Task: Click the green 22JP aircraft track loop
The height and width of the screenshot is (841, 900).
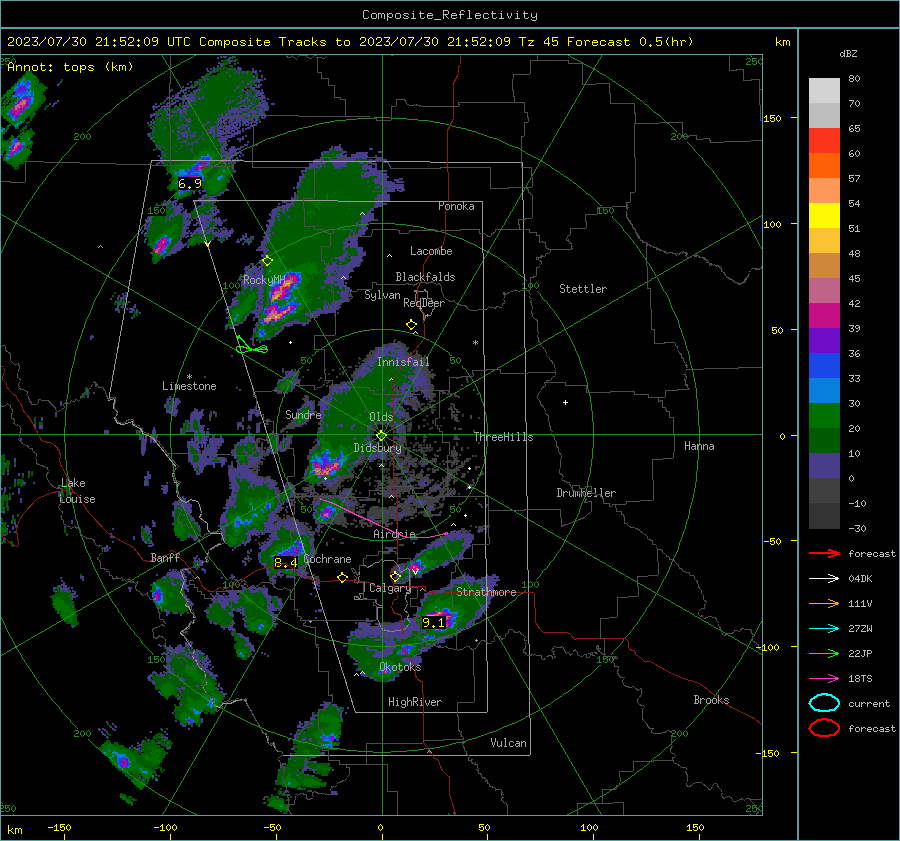Action: pyautogui.click(x=251, y=346)
